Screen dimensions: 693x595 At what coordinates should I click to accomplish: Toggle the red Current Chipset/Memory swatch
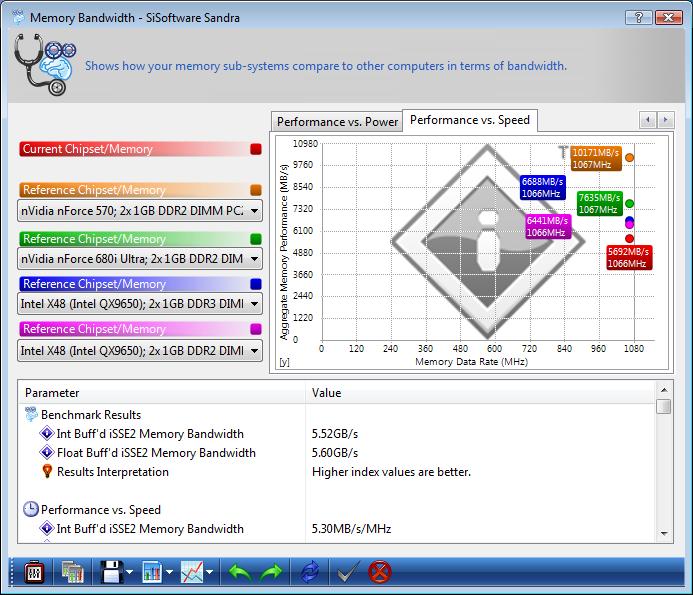[255, 149]
